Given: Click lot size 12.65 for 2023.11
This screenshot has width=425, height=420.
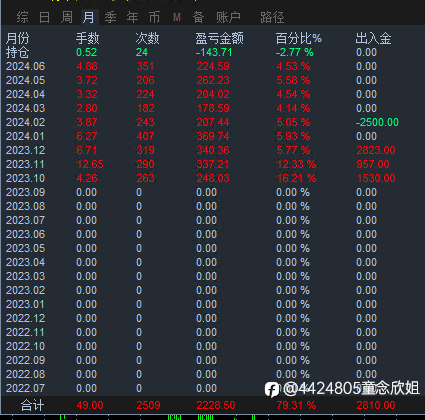Looking at the screenshot, I should click(90, 164).
